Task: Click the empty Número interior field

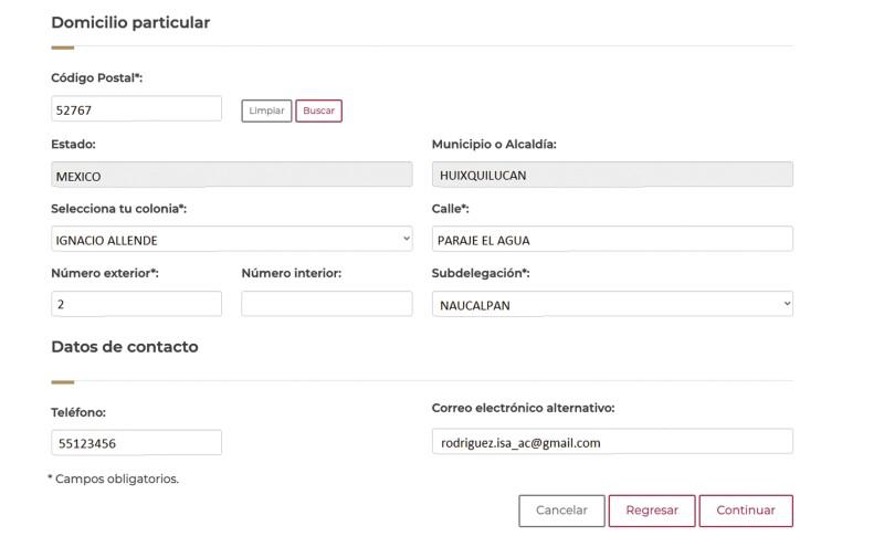Action: [327, 304]
